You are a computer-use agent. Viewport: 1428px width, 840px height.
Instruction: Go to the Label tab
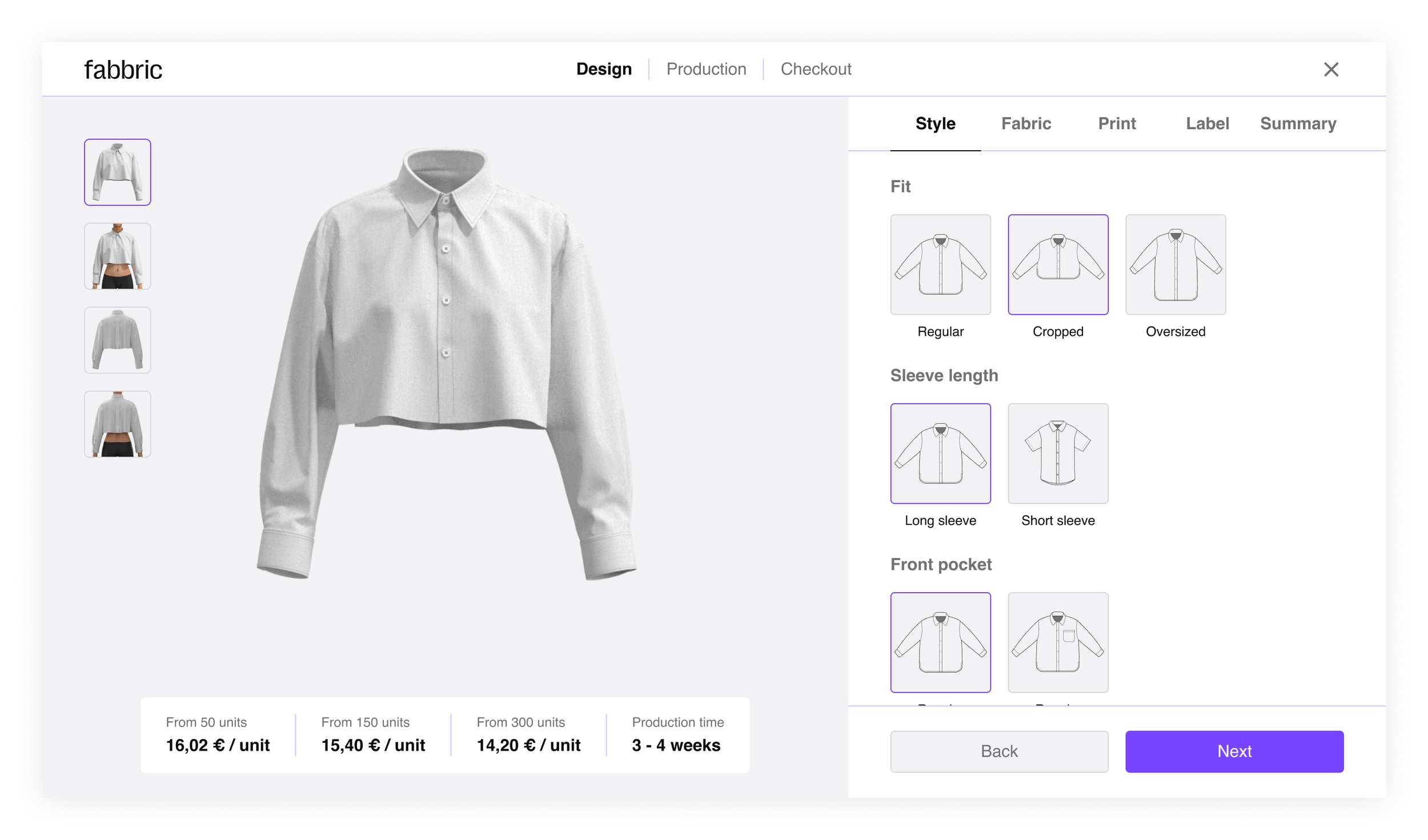click(1207, 123)
